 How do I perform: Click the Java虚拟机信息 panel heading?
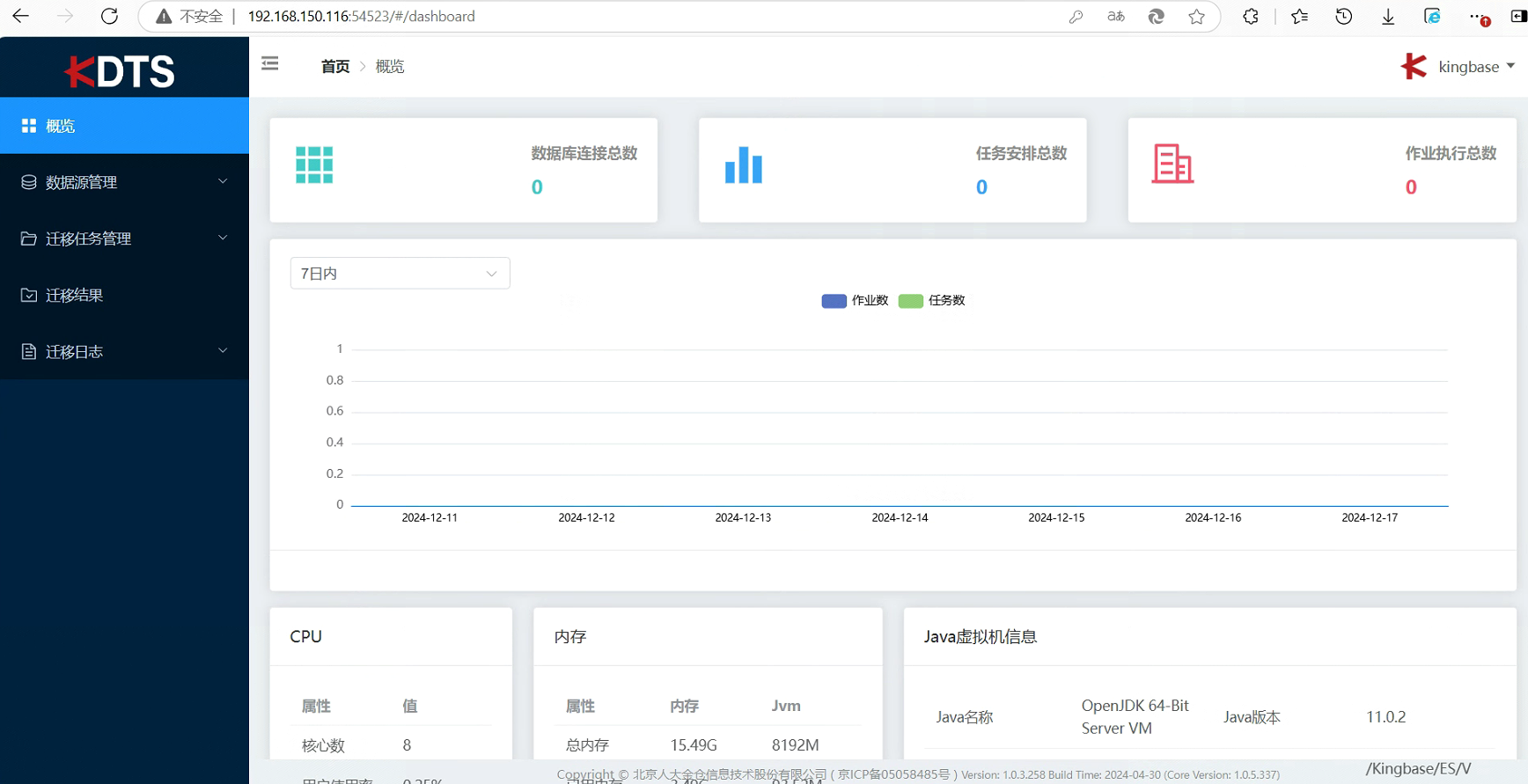[981, 636]
